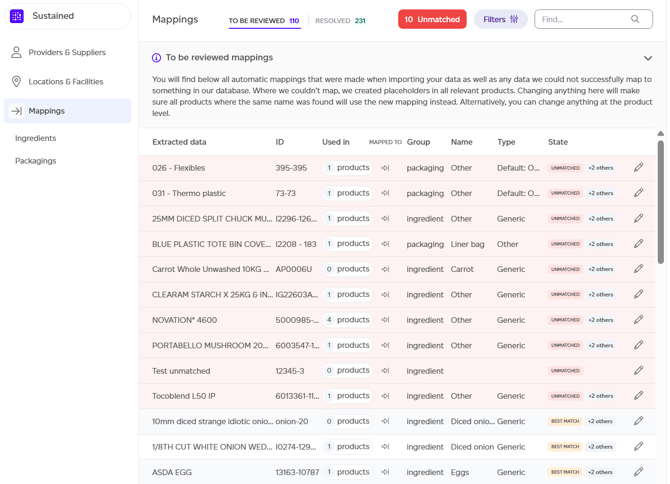Select Ingredients under Mappings
This screenshot has height=484, width=670.
[35, 138]
